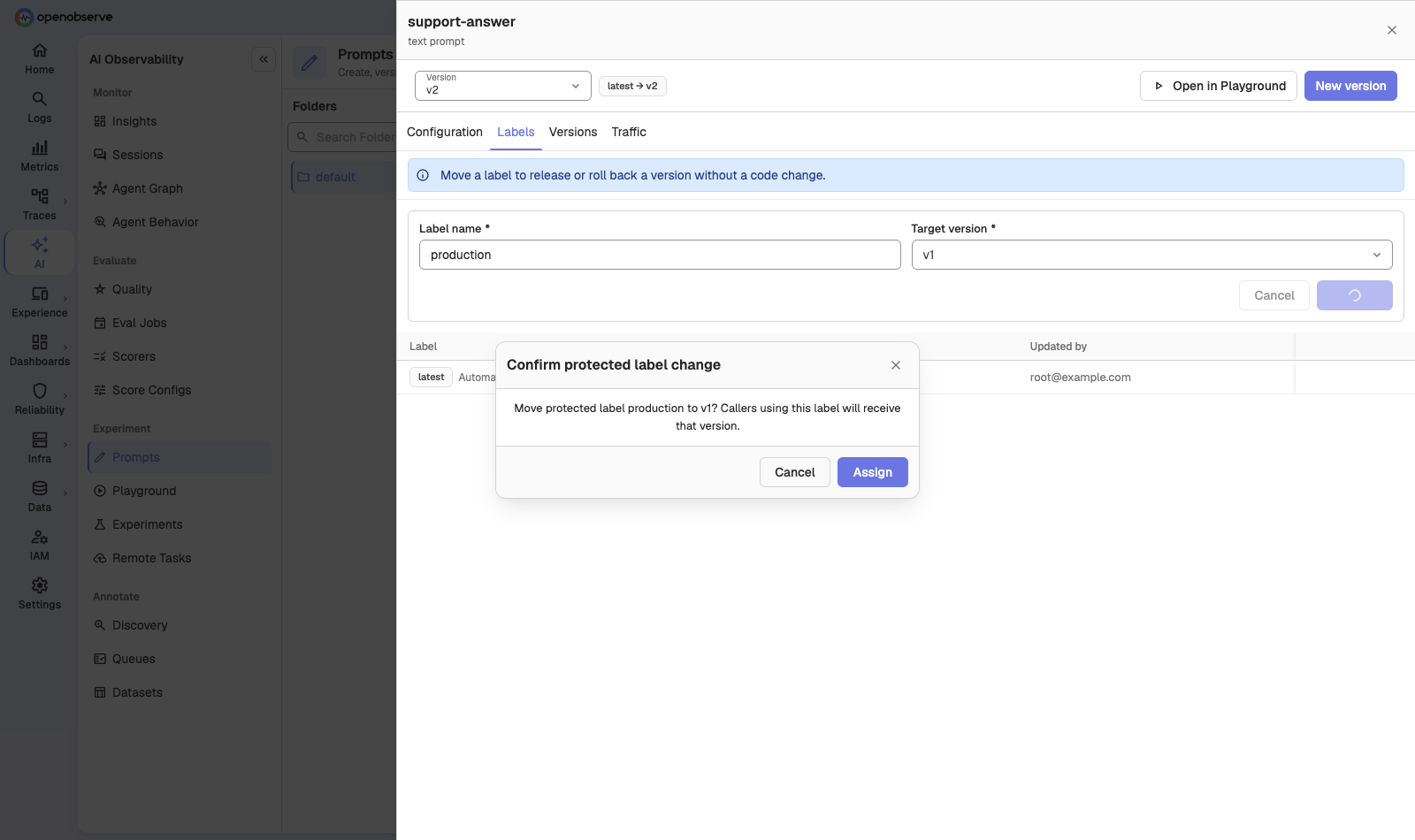Click Cancel in the confirm dialog
Image resolution: width=1415 pixels, height=840 pixels.
click(795, 472)
